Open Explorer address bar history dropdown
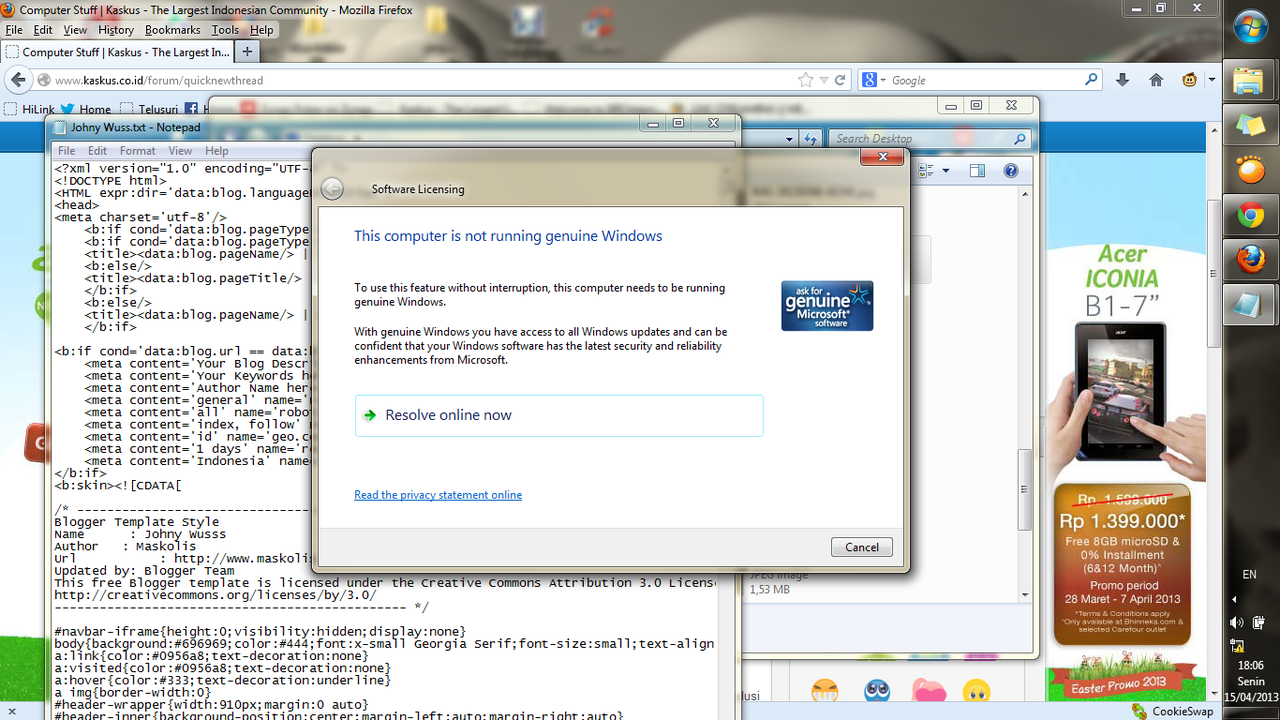This screenshot has width=1280, height=720. [790, 139]
